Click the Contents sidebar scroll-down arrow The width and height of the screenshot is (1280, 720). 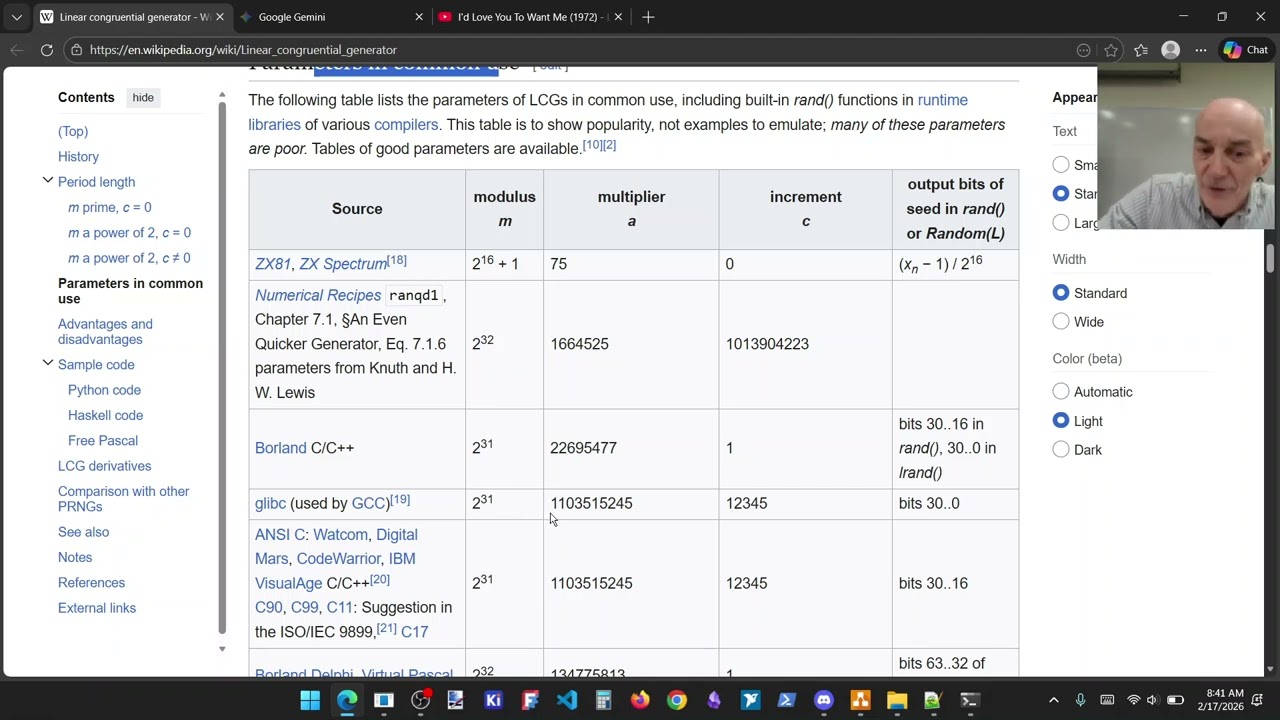tap(222, 649)
